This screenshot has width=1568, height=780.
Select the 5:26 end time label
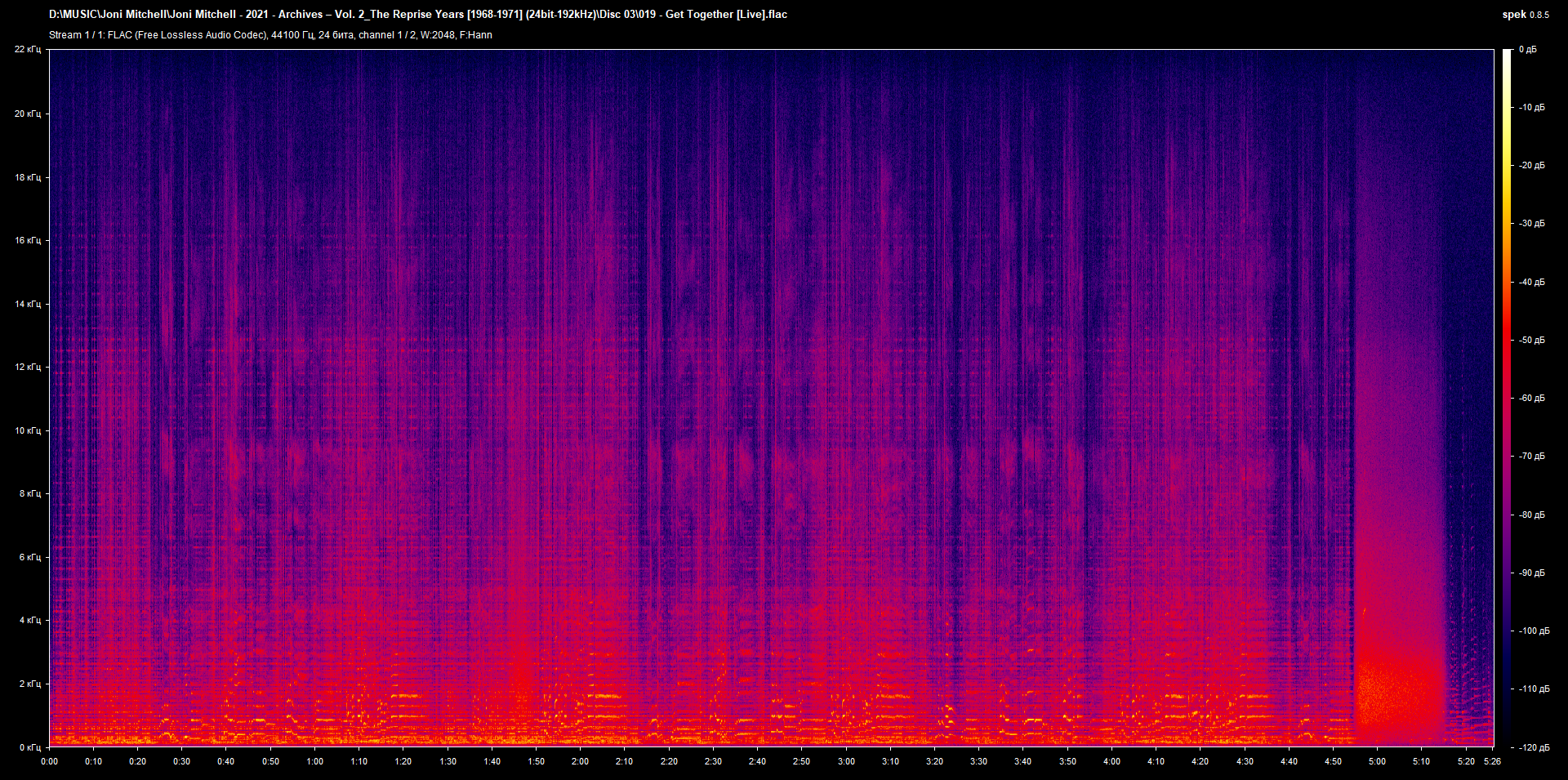[x=1491, y=761]
